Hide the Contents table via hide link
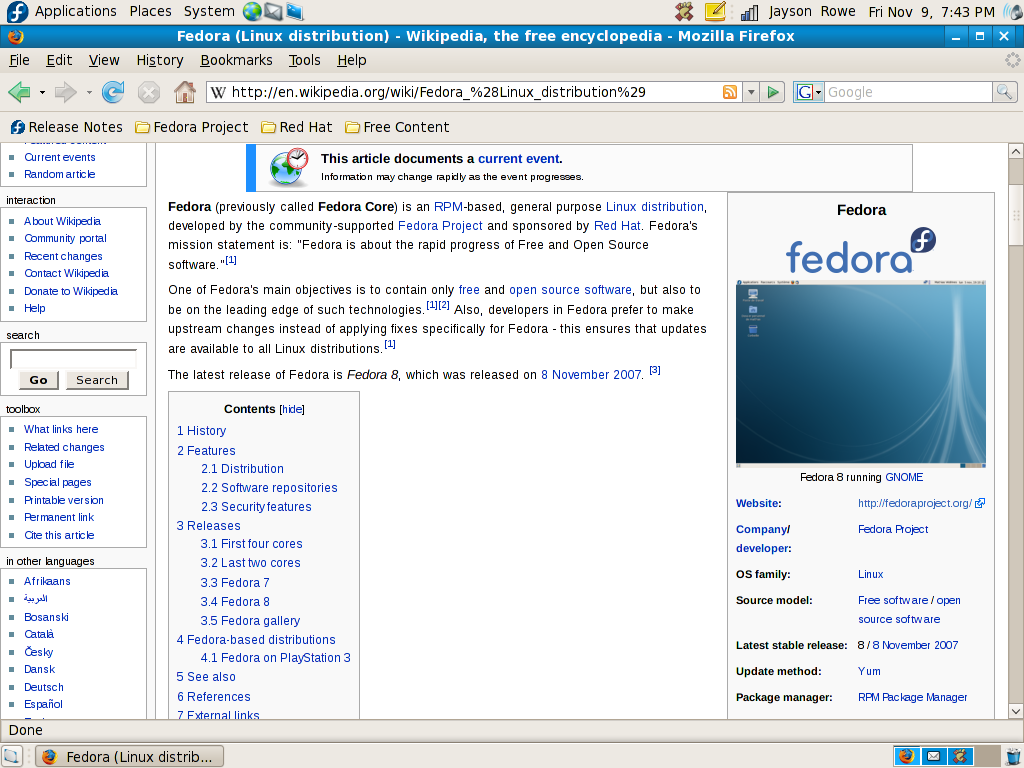This screenshot has height=768, width=1024. [x=292, y=409]
